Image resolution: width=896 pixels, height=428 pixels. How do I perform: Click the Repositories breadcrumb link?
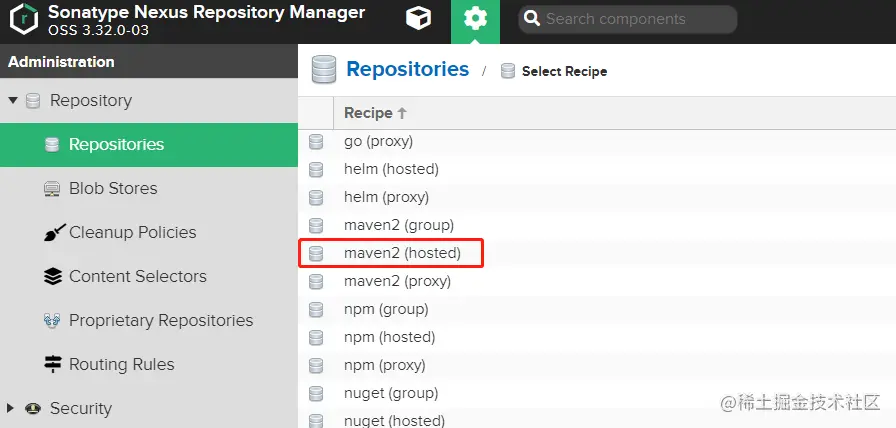coord(407,69)
